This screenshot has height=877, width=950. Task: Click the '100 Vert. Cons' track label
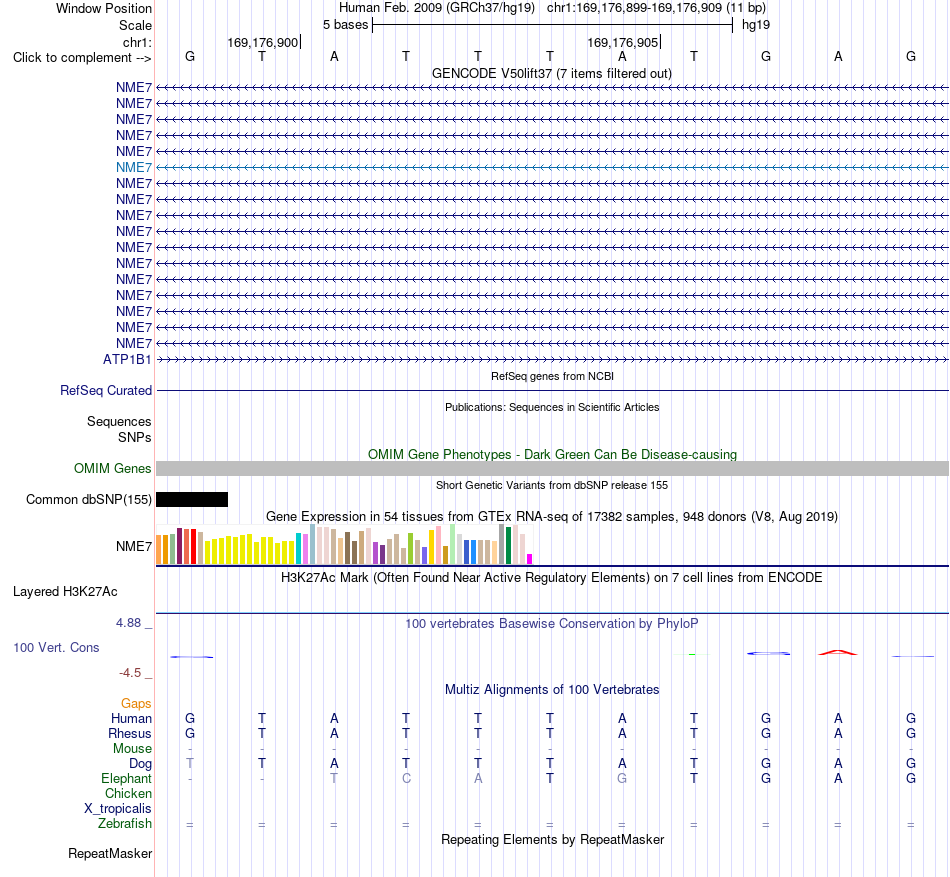(x=56, y=647)
